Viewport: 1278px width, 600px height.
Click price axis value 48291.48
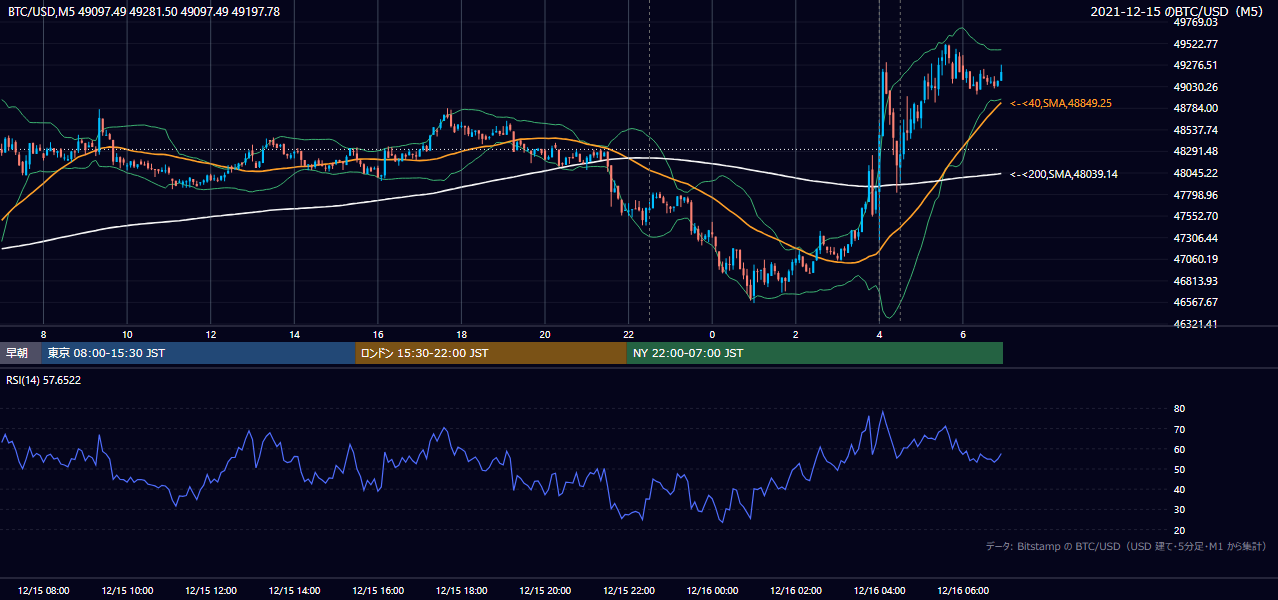1196,151
